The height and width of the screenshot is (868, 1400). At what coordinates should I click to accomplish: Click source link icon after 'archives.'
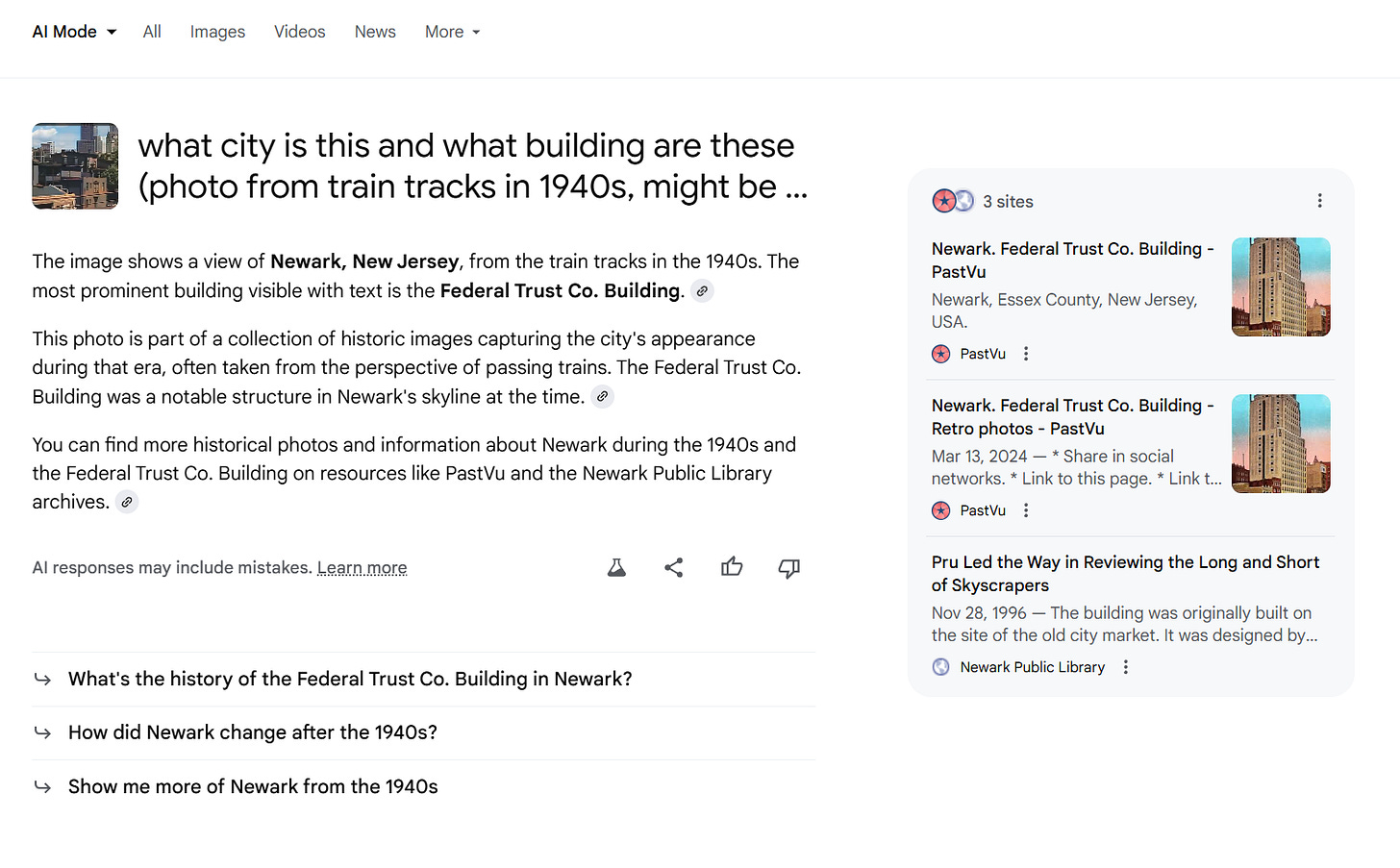127,502
